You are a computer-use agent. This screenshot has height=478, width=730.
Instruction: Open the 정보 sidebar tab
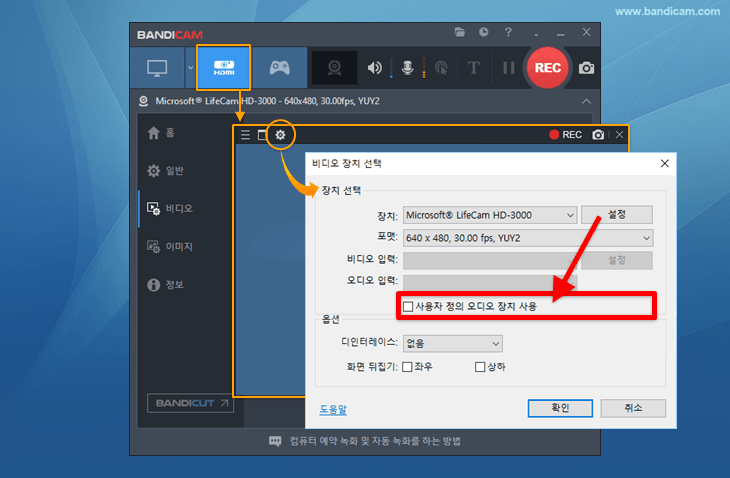pyautogui.click(x=165, y=284)
